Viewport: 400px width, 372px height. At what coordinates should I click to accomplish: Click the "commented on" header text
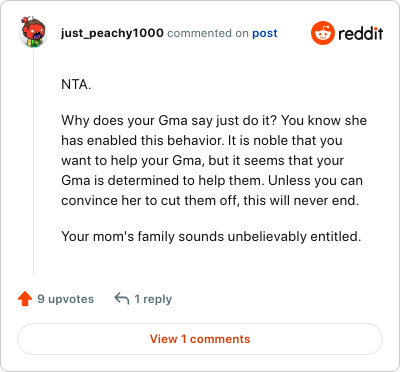click(208, 33)
